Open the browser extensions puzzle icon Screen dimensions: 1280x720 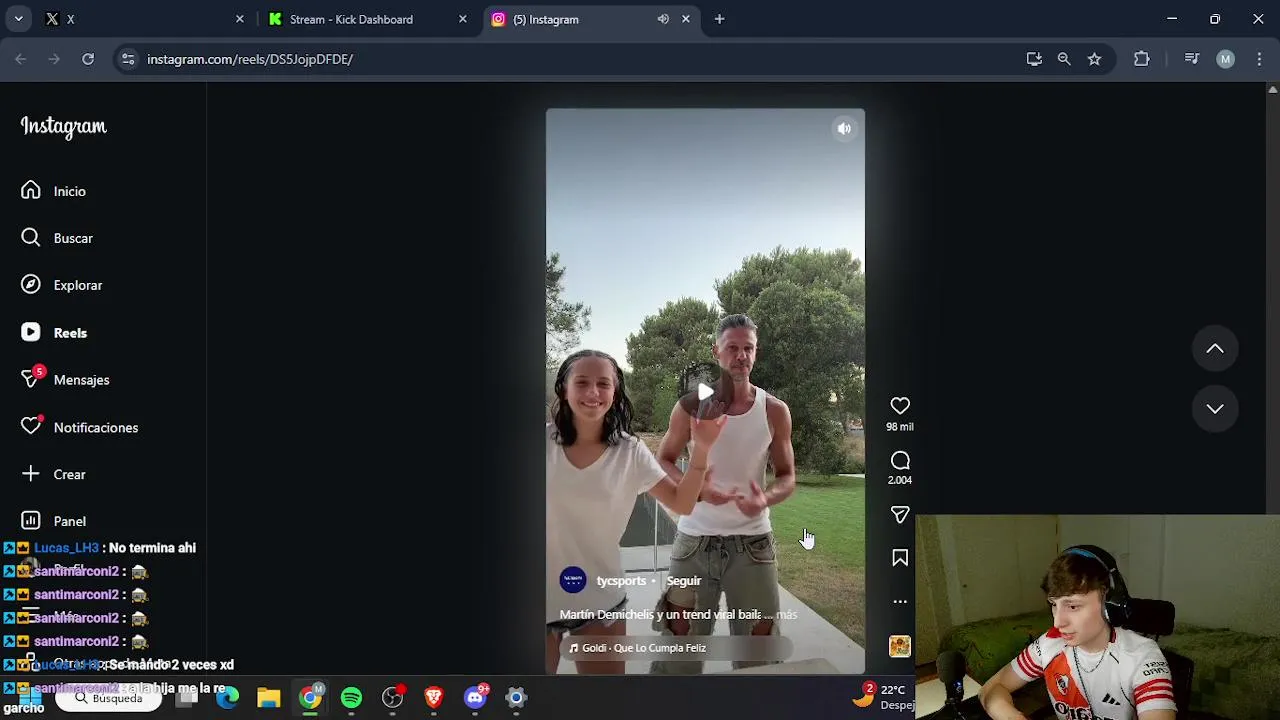point(1141,59)
